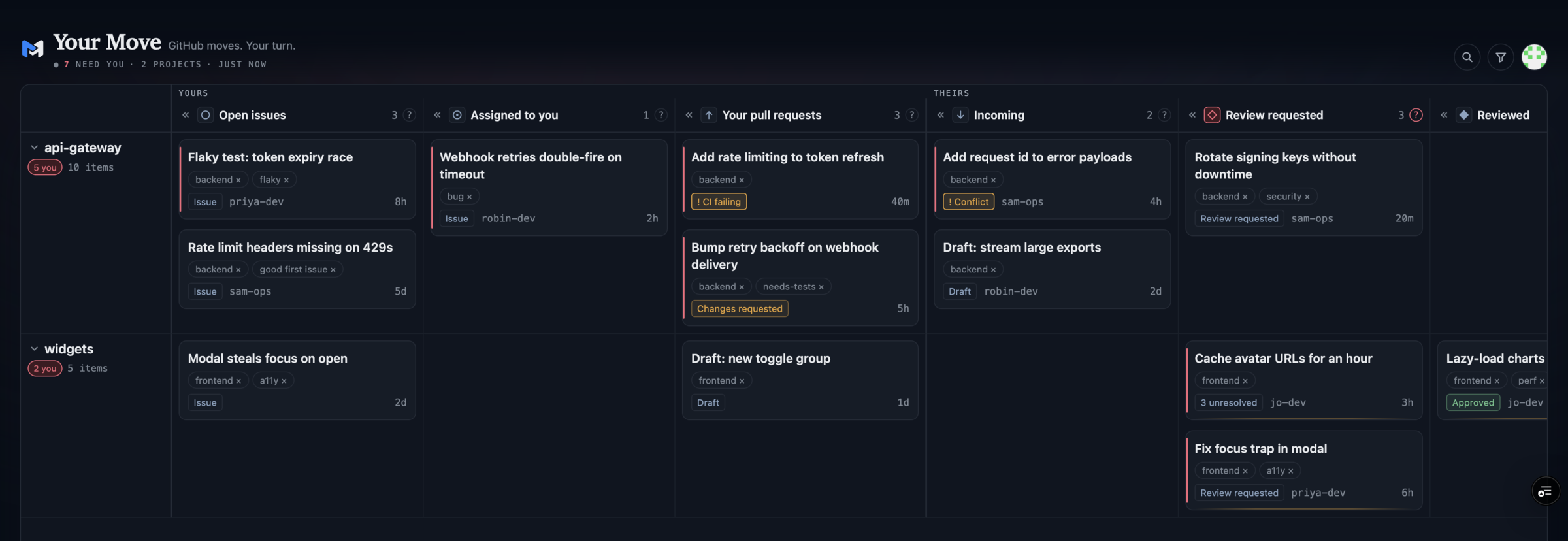
Task: Open Webhook retries double-fire on timeout card
Action: [x=549, y=188]
